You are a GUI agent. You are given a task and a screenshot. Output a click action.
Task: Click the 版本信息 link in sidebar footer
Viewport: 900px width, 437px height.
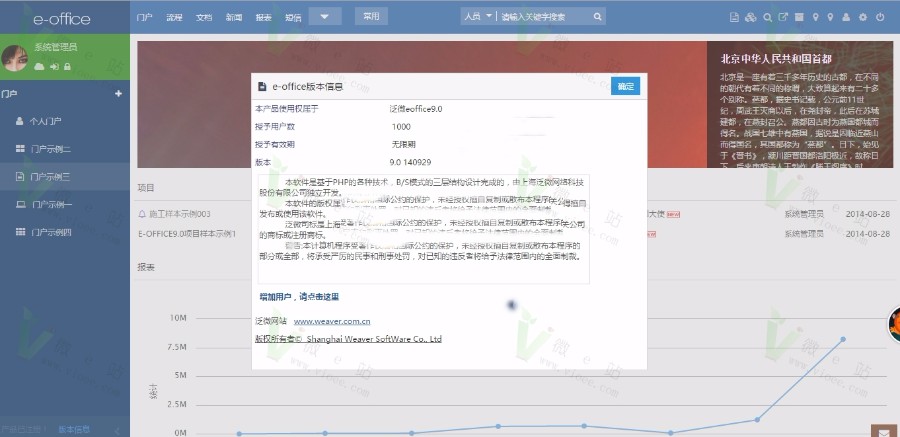[x=74, y=430]
